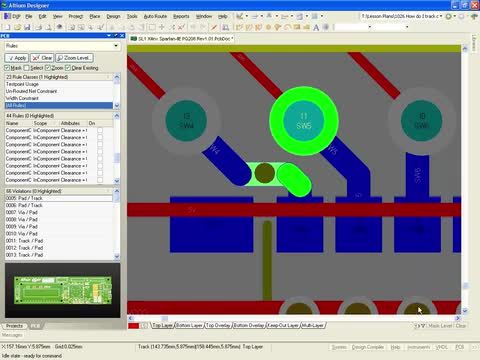Open the Projects panel tab

(15, 326)
